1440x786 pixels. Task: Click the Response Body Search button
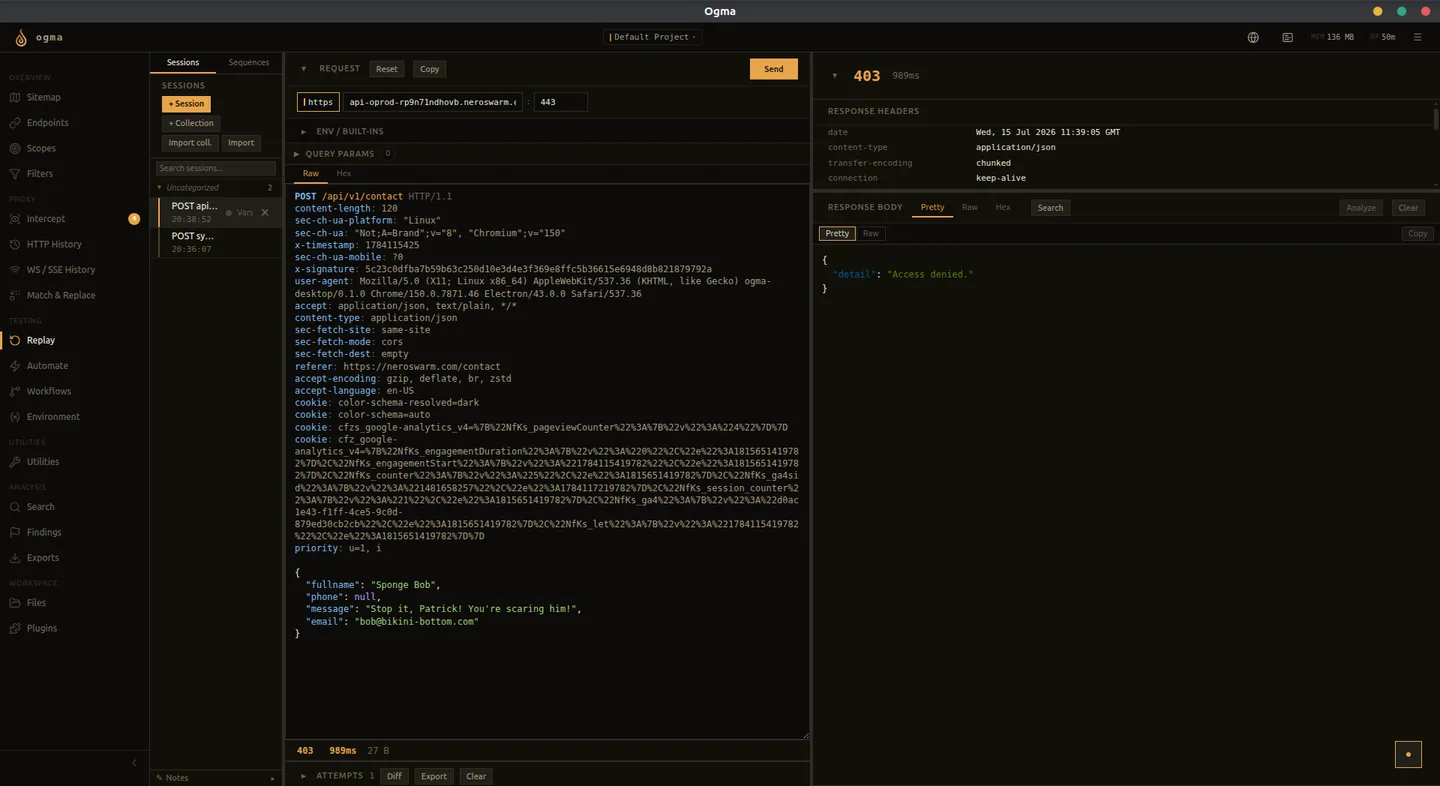1050,208
